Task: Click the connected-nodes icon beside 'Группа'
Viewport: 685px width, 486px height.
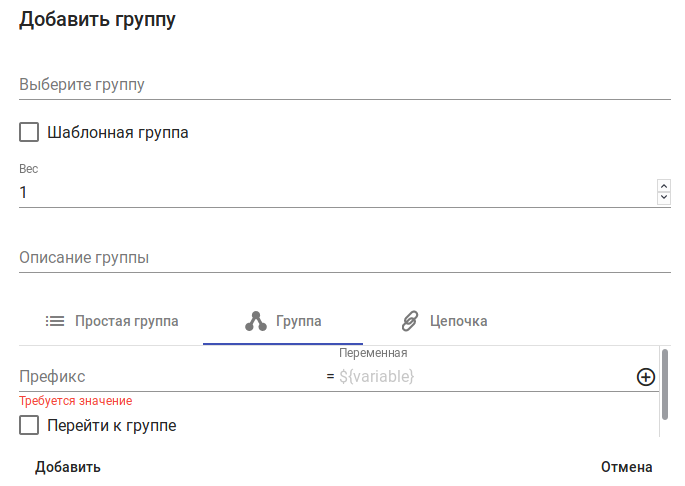Action: tap(255, 321)
